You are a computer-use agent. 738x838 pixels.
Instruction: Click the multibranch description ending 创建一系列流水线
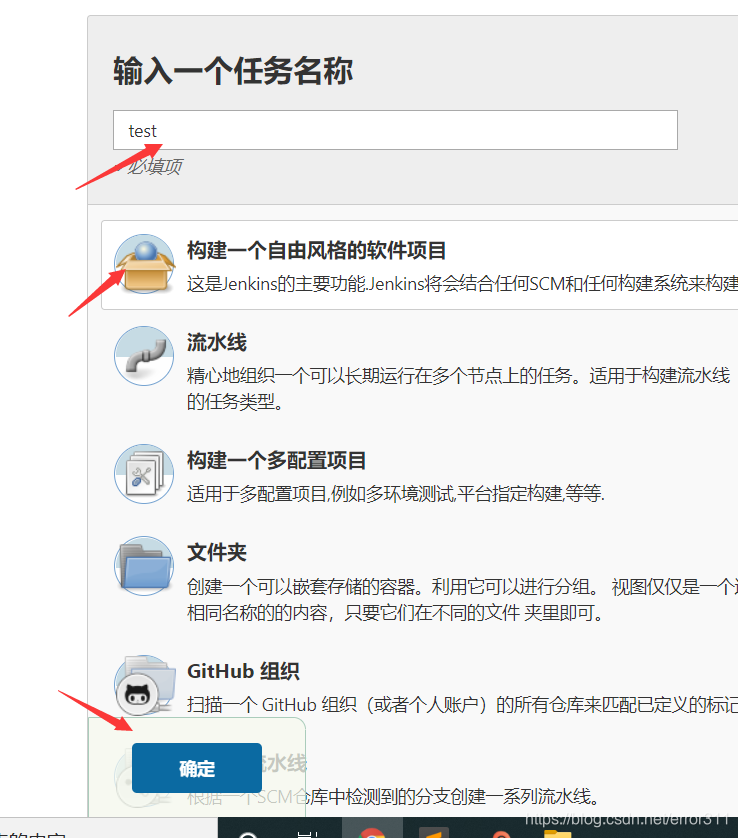[x=393, y=797]
